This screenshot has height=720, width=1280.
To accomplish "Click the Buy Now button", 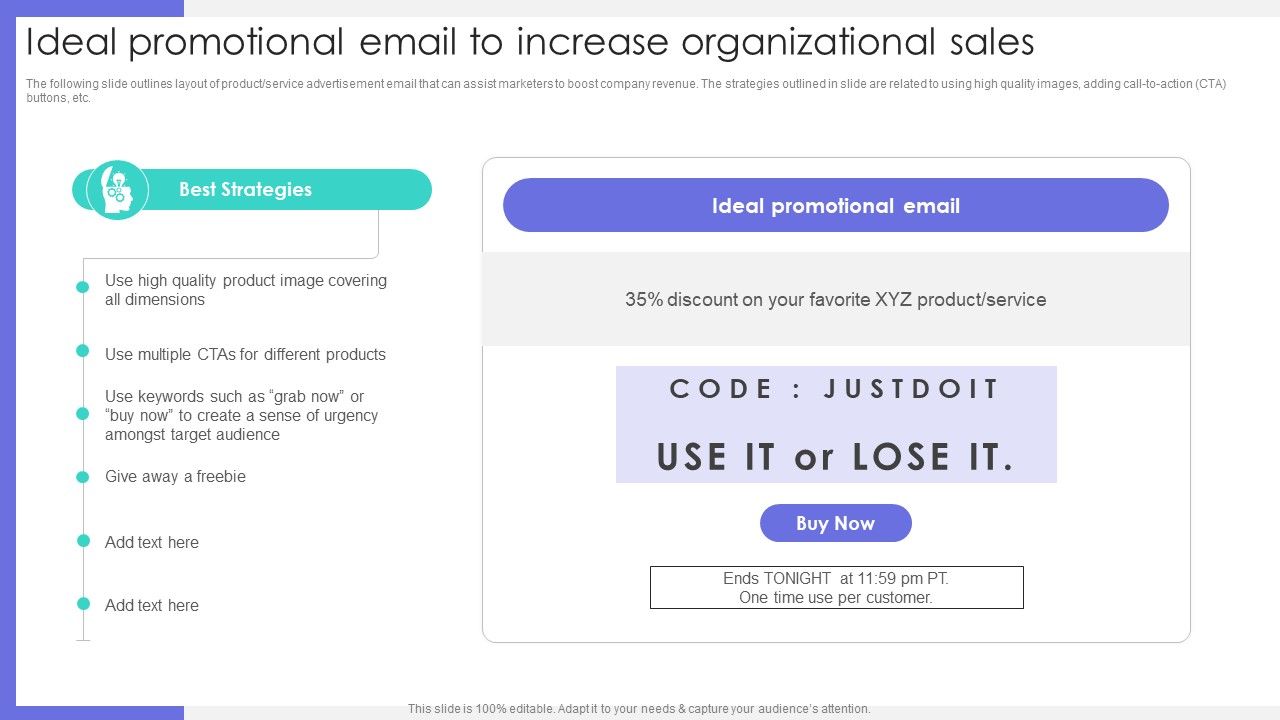I will (836, 523).
